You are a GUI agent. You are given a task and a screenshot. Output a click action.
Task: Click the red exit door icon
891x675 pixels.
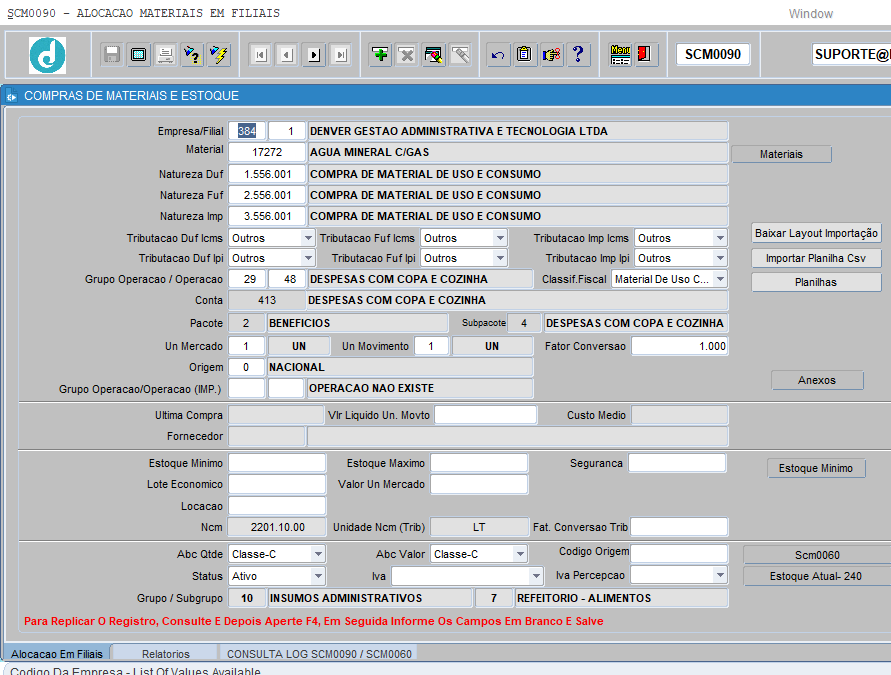(646, 55)
